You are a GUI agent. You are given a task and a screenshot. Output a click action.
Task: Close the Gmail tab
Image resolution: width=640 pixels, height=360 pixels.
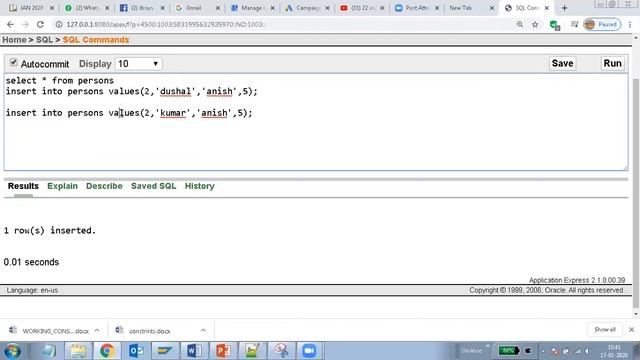218,8
